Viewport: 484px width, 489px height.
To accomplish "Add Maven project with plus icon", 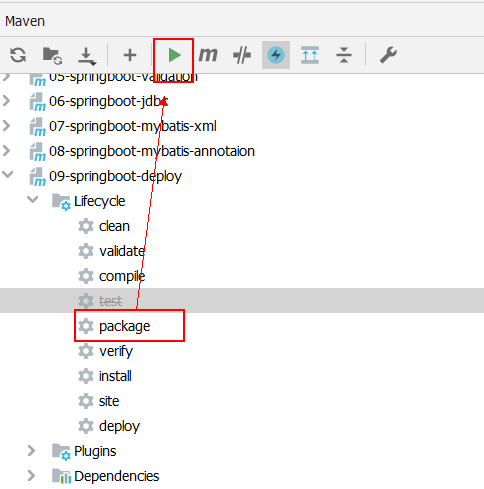I will (x=130, y=55).
